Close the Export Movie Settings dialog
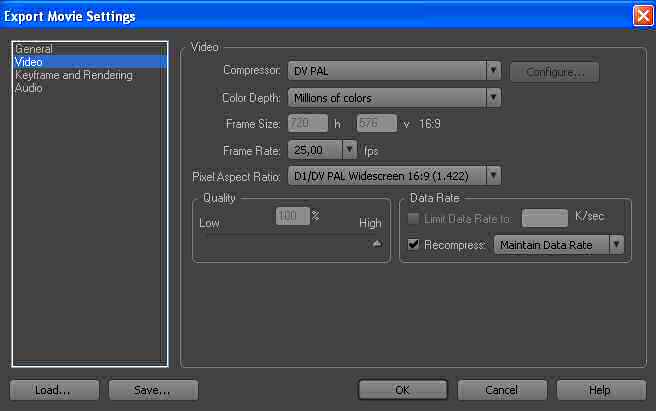Image resolution: width=656 pixels, height=411 pixels. [x=643, y=16]
